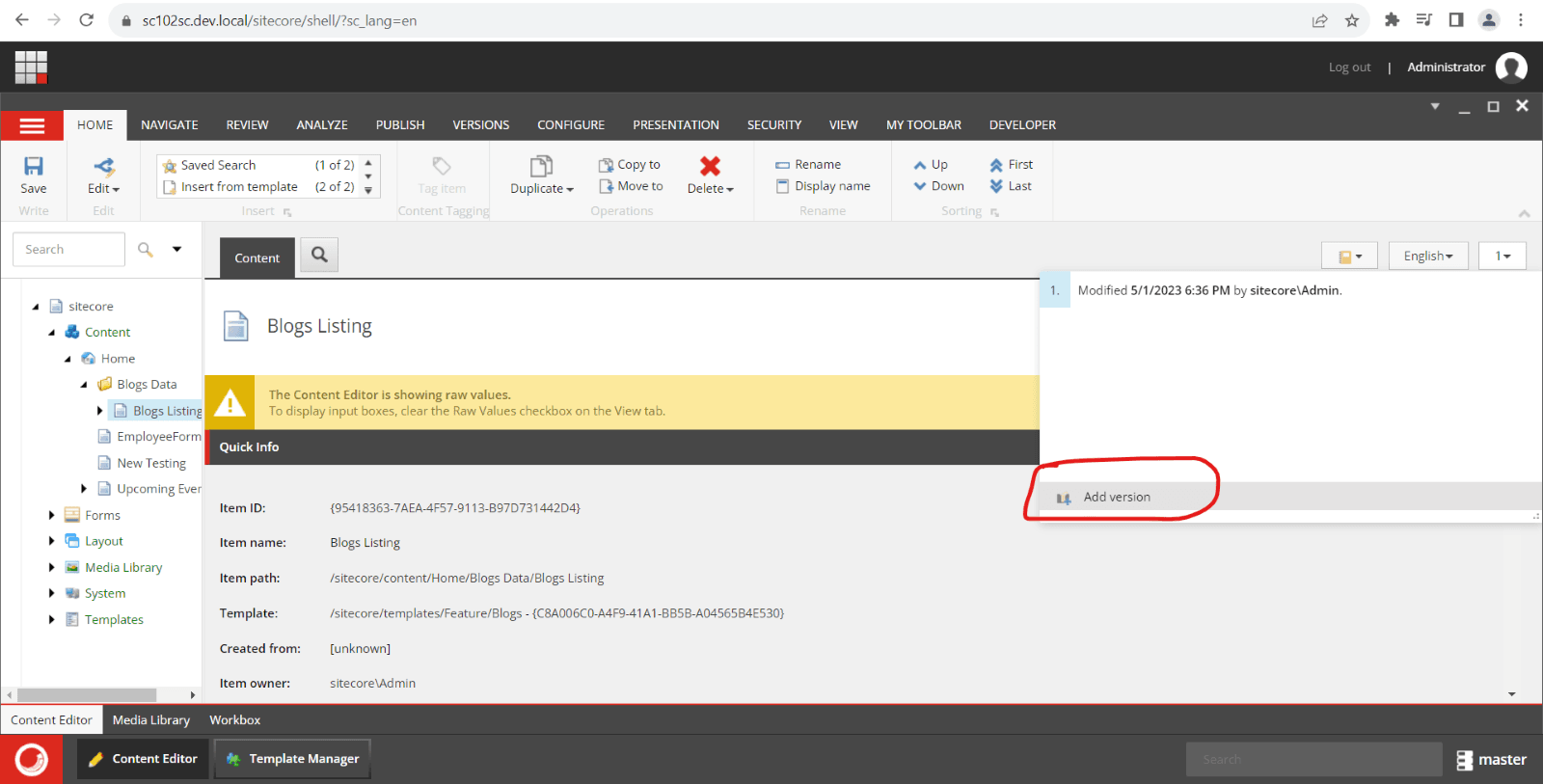Expand the Insert options list
The image size is (1543, 784).
368,191
